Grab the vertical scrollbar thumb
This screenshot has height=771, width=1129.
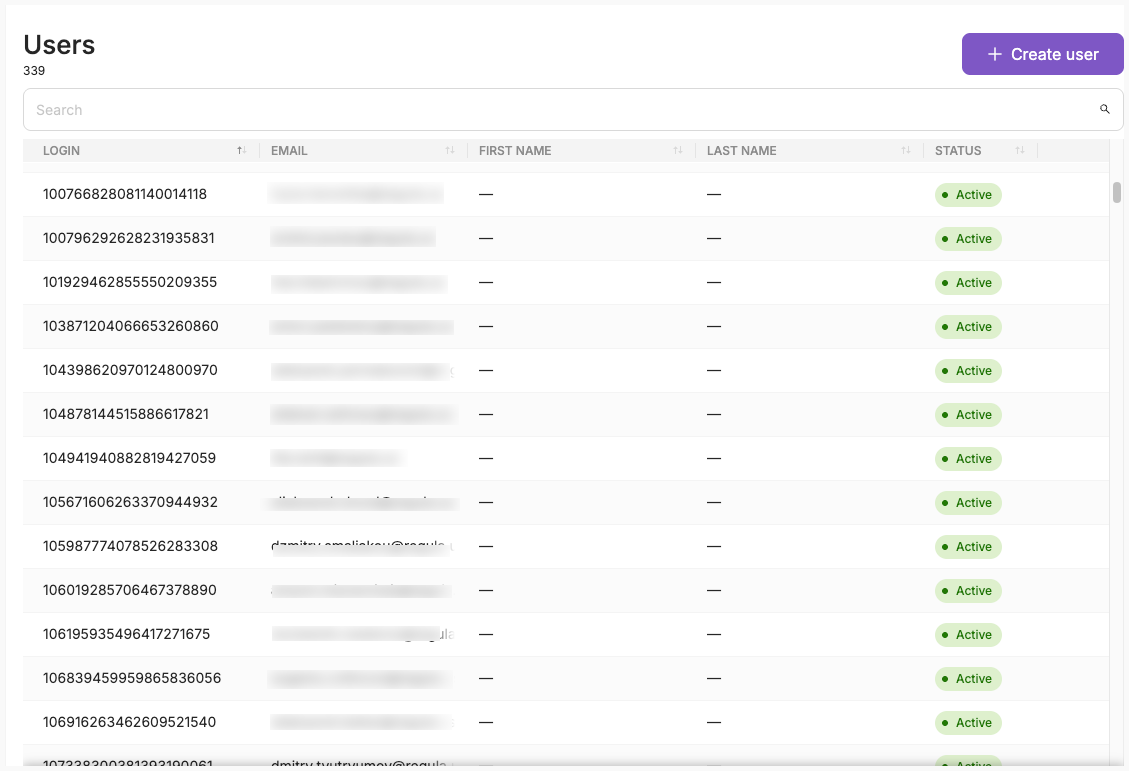1117,192
